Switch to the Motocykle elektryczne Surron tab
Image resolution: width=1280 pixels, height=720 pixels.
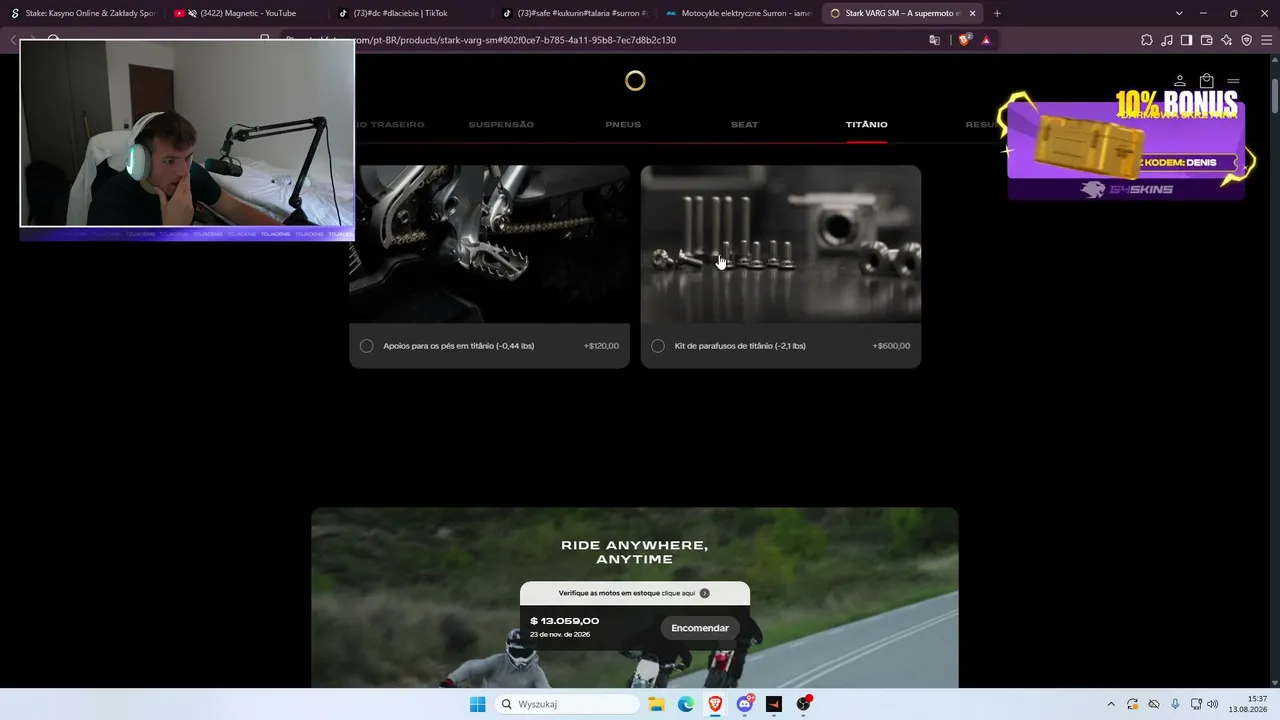(x=738, y=13)
